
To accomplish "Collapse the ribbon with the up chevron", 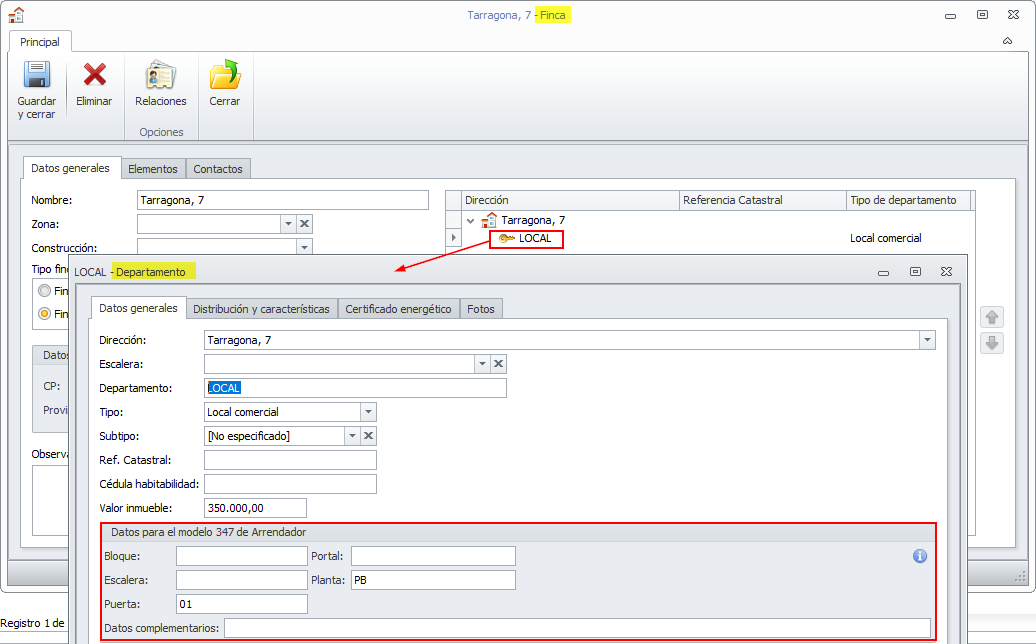I will coord(1008,41).
